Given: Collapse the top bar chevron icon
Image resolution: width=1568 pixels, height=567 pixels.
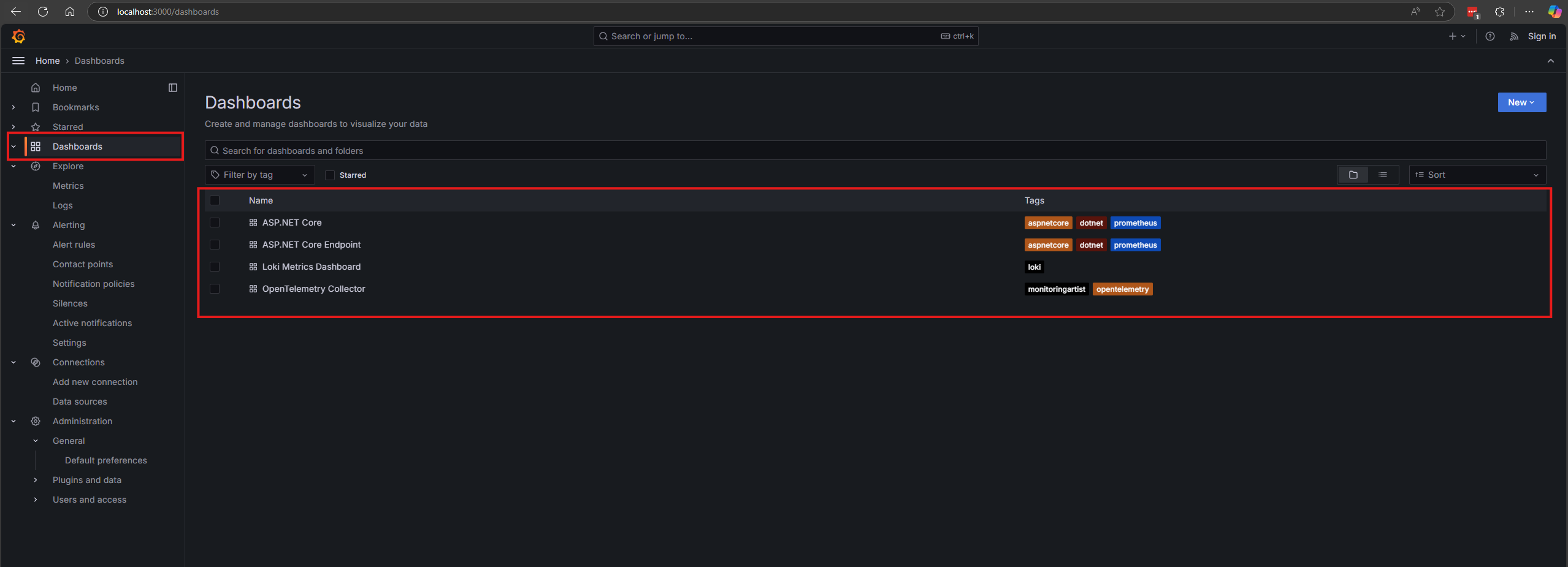Looking at the screenshot, I should [1551, 61].
